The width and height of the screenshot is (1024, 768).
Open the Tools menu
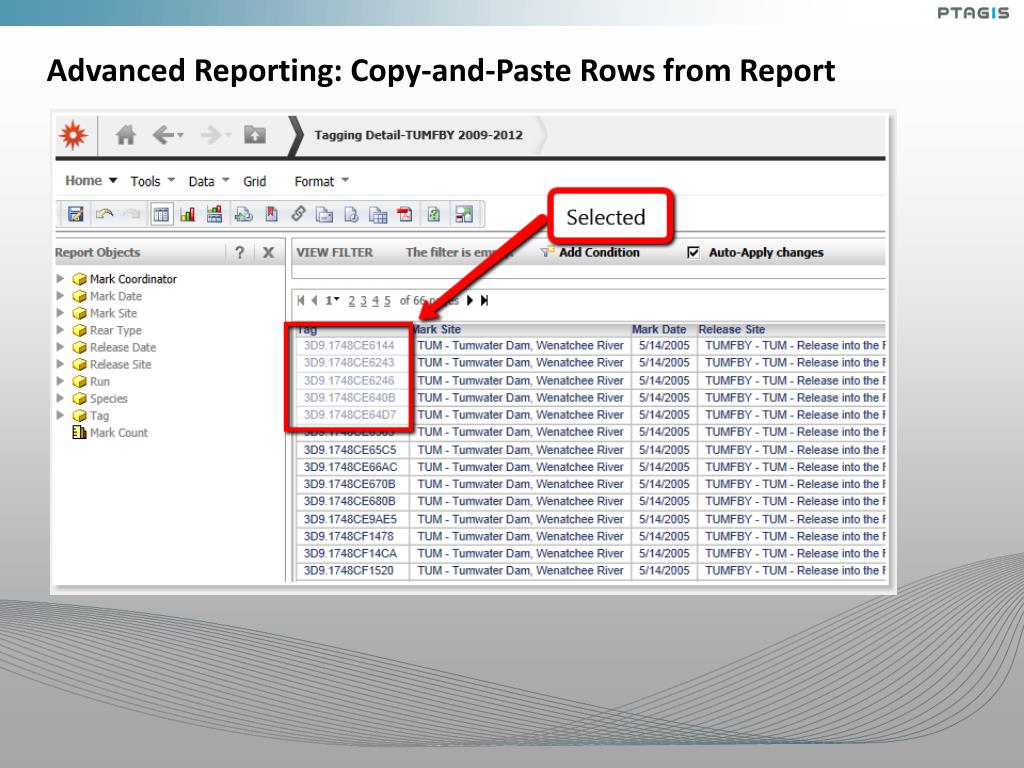(x=152, y=182)
